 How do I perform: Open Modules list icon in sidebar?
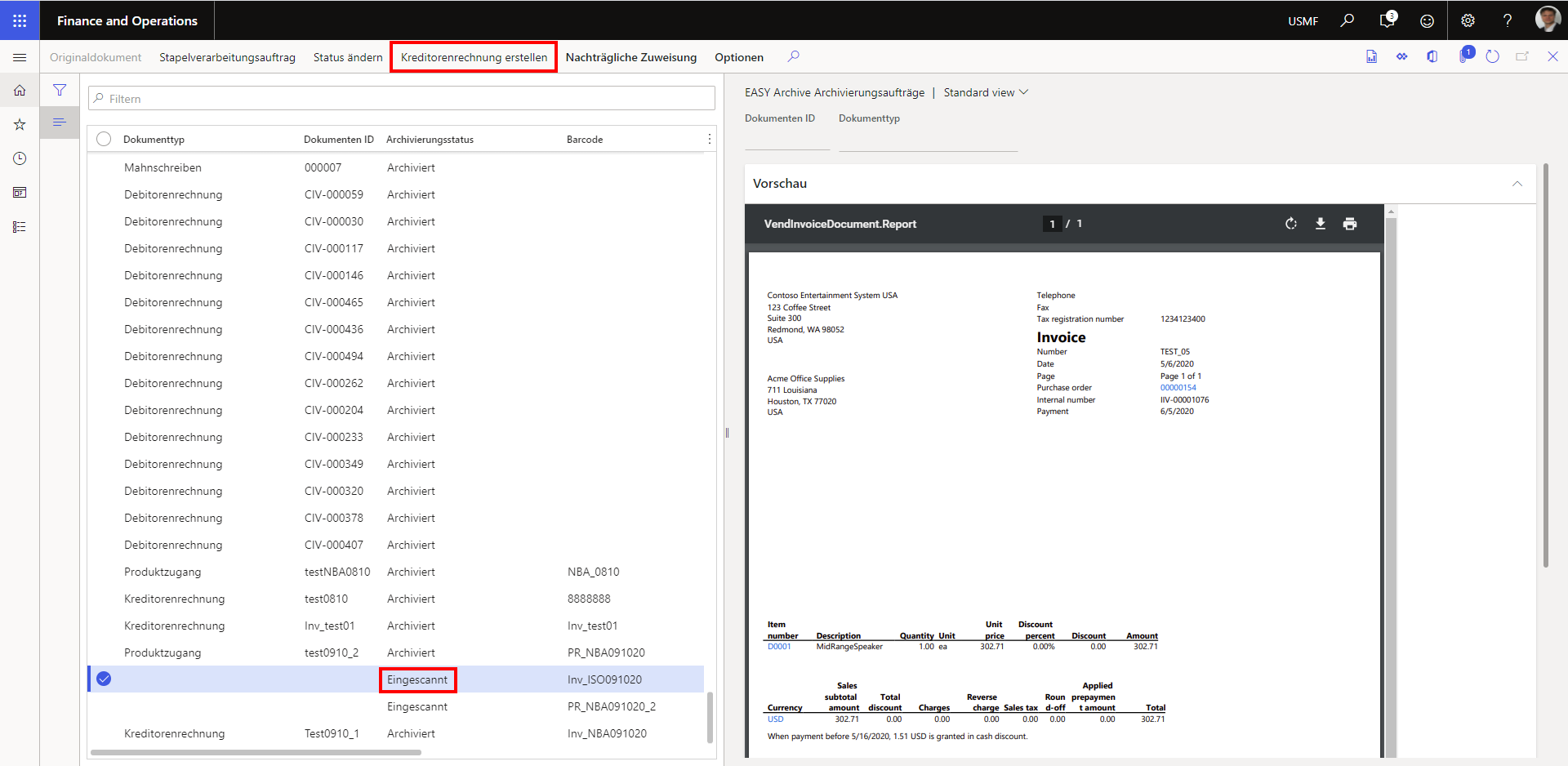pos(20,227)
